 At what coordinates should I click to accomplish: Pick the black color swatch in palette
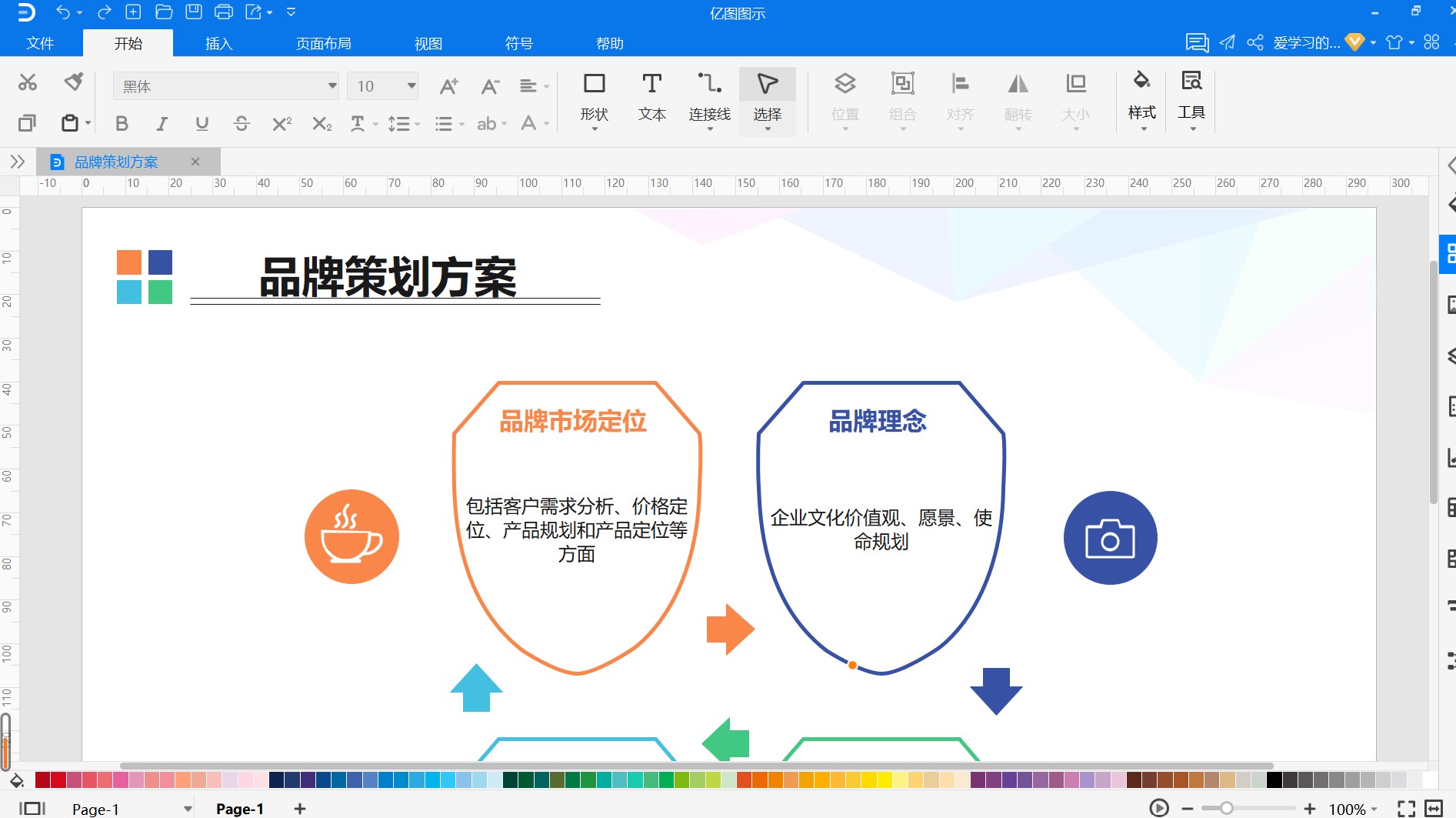click(1274, 780)
